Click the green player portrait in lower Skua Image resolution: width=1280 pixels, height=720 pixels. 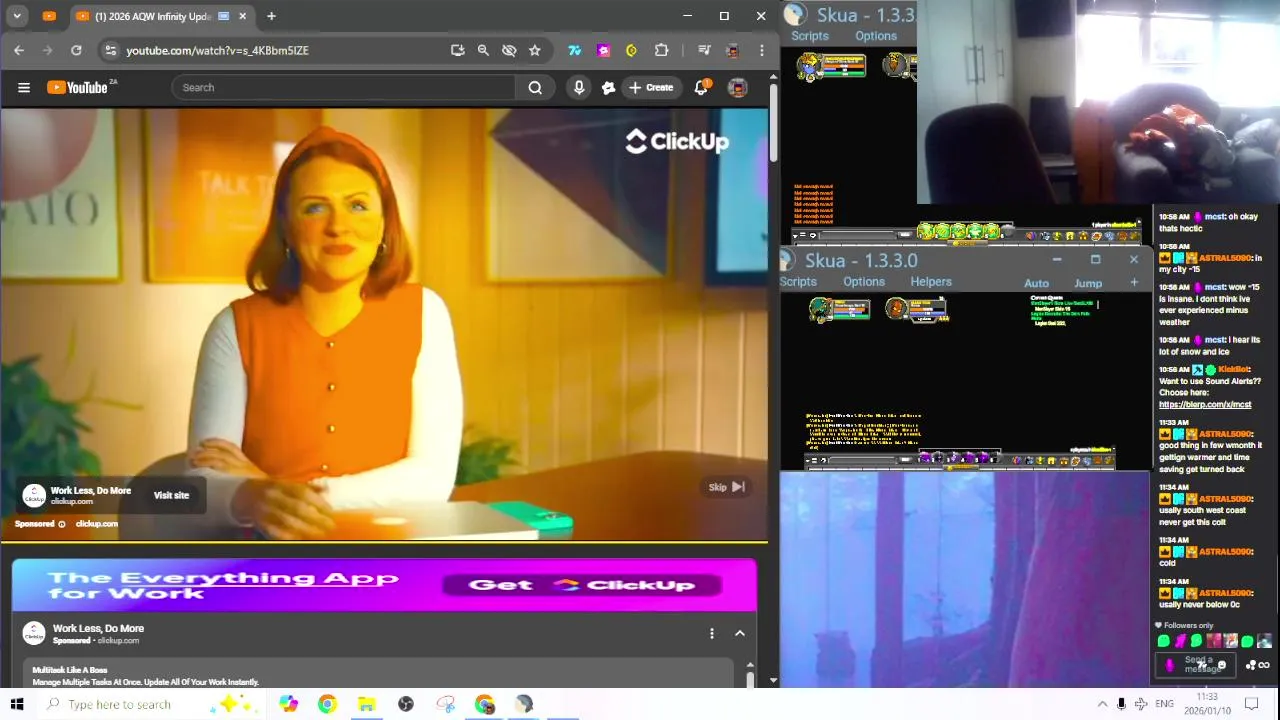[821, 310]
